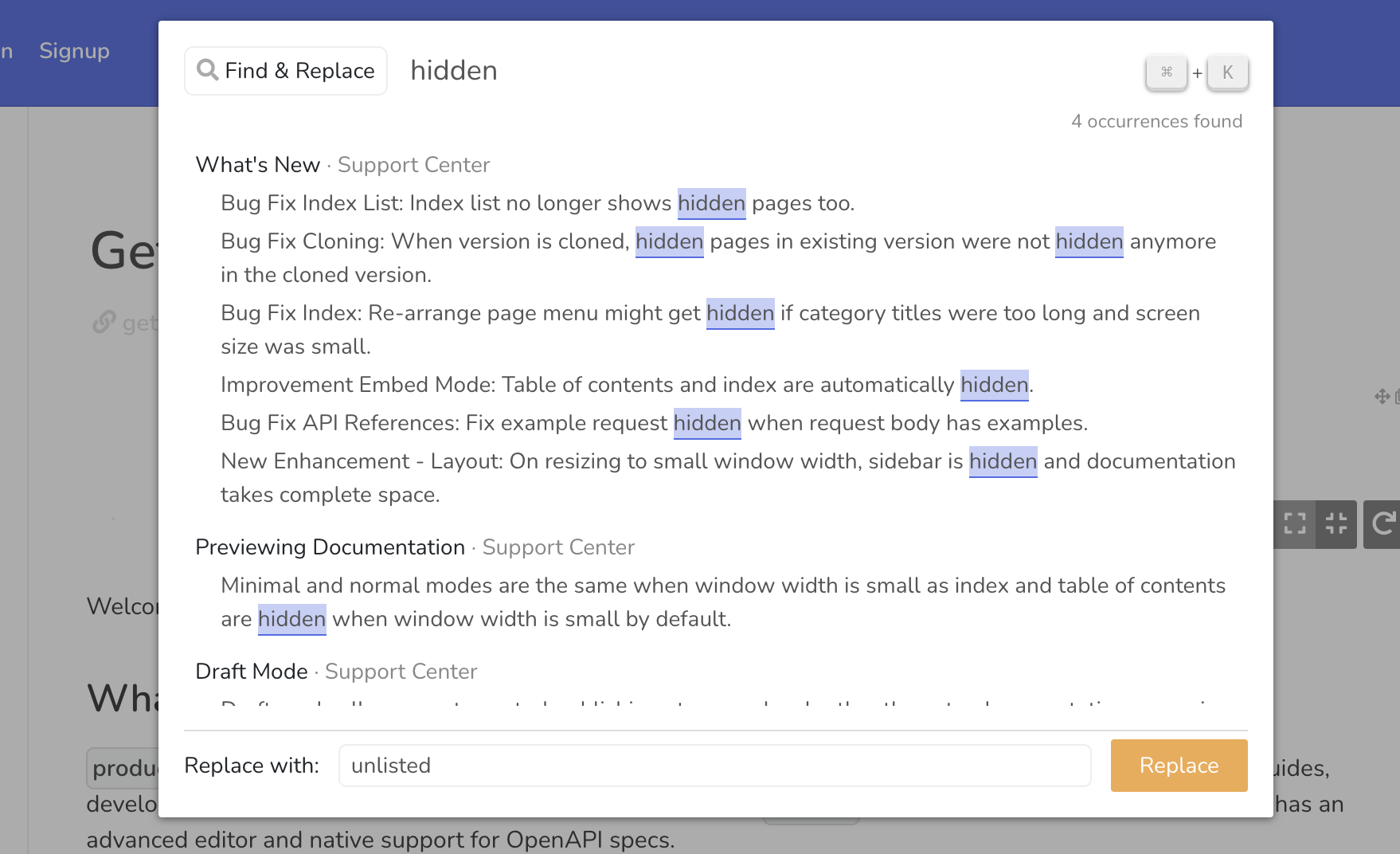The image size is (1400, 854).
Task: Focus the Replace with input field
Action: coord(714,766)
